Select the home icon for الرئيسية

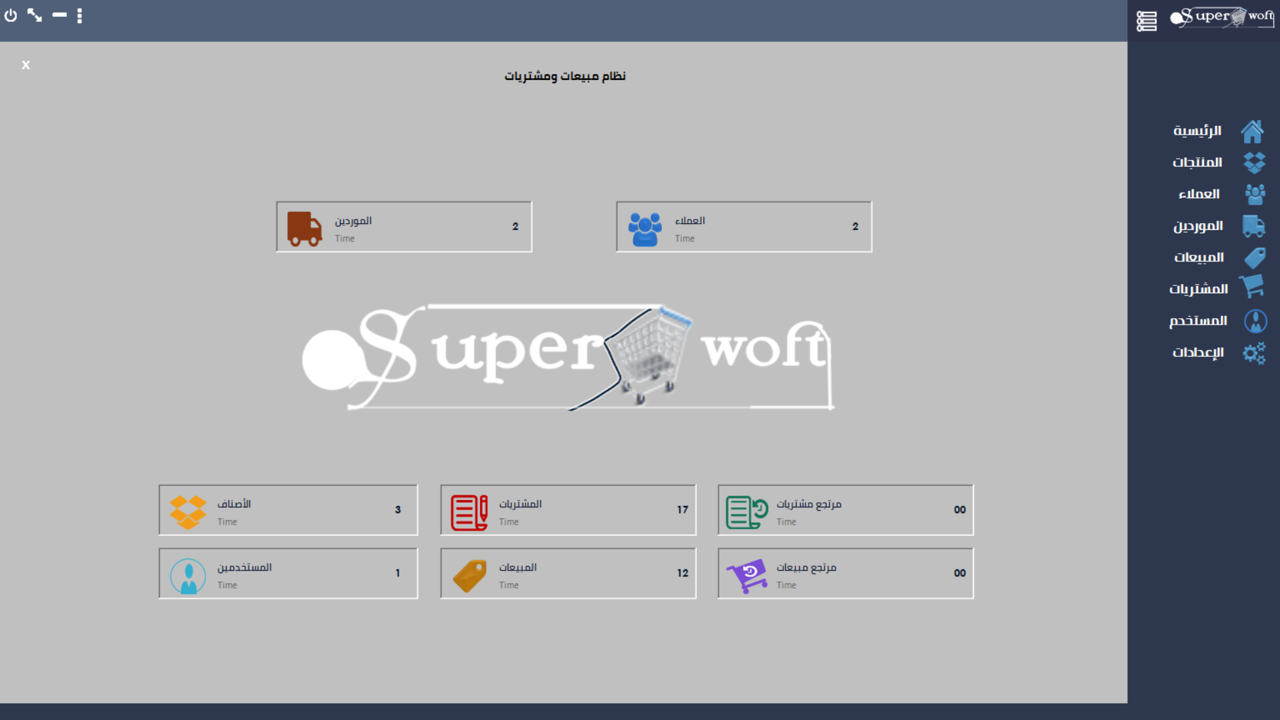pyautogui.click(x=1254, y=130)
